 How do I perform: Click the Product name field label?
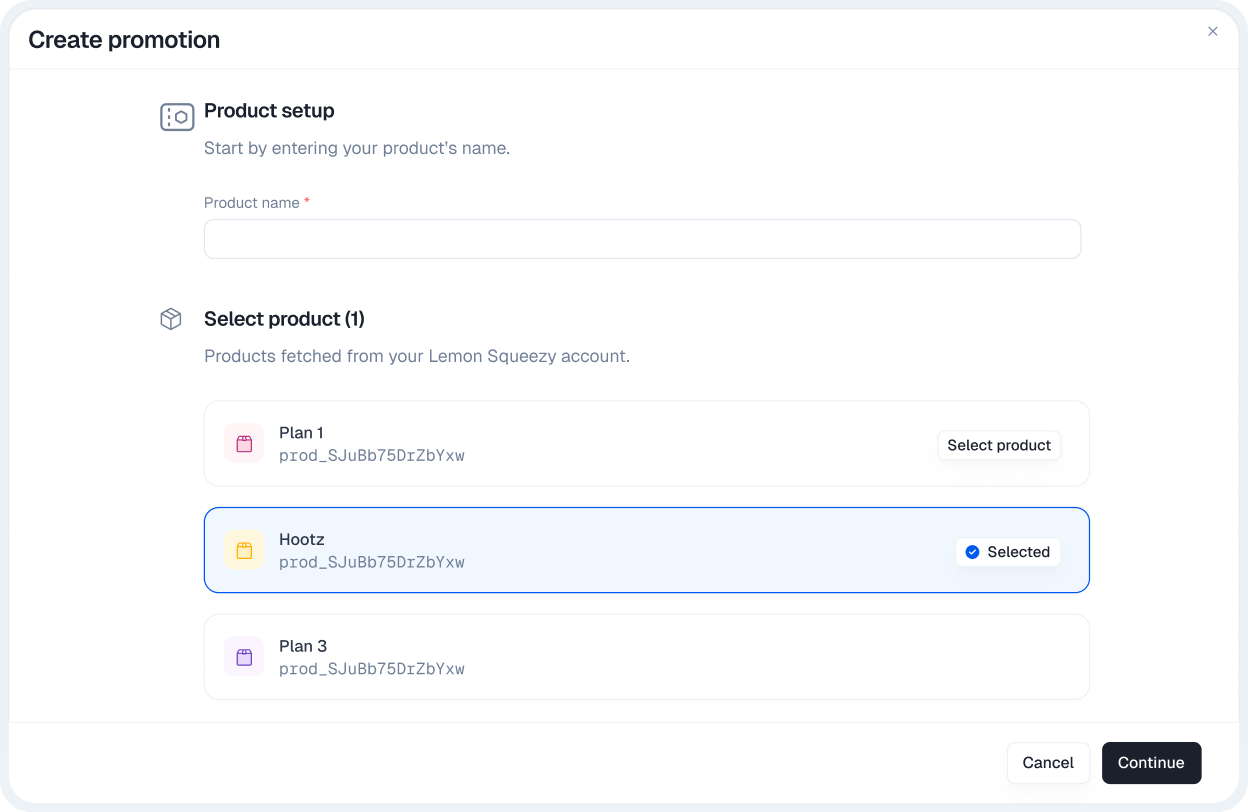(252, 203)
